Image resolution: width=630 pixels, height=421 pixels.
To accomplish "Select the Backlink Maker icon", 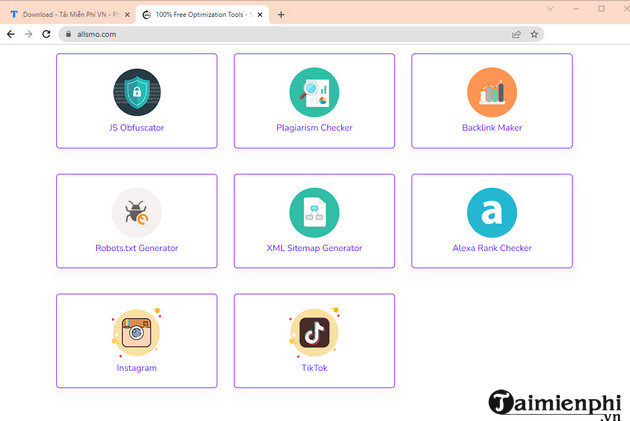I will 492,92.
